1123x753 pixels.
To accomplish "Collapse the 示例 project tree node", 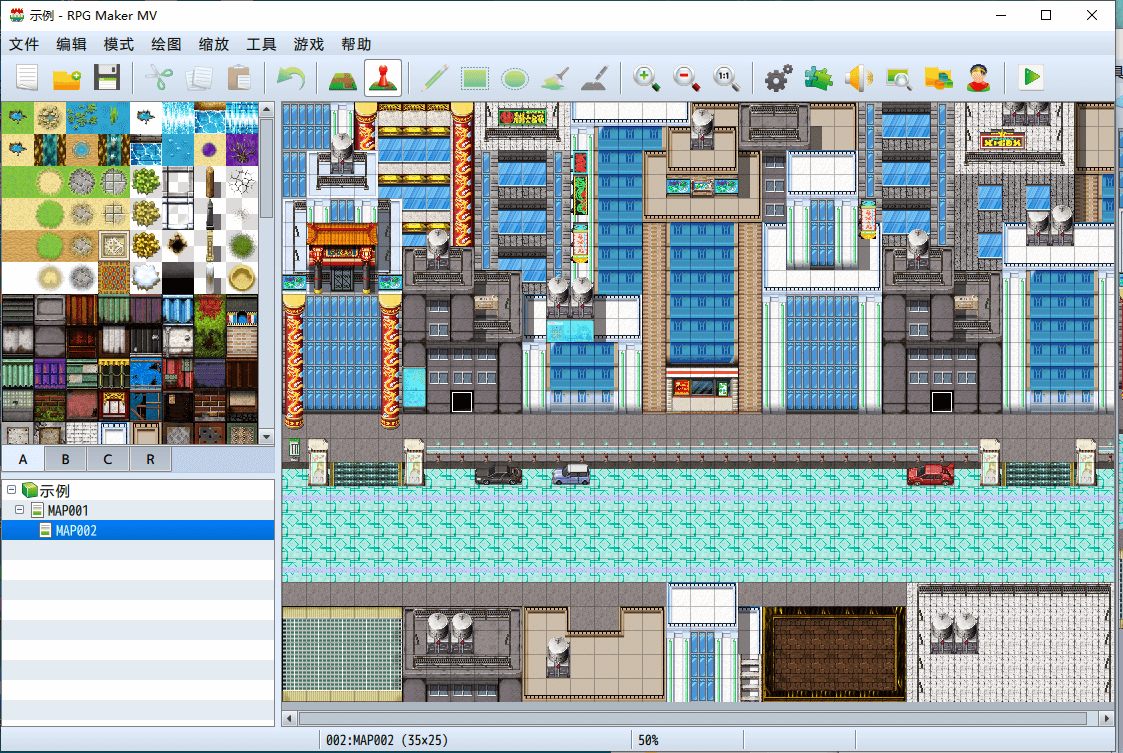I will [11, 490].
